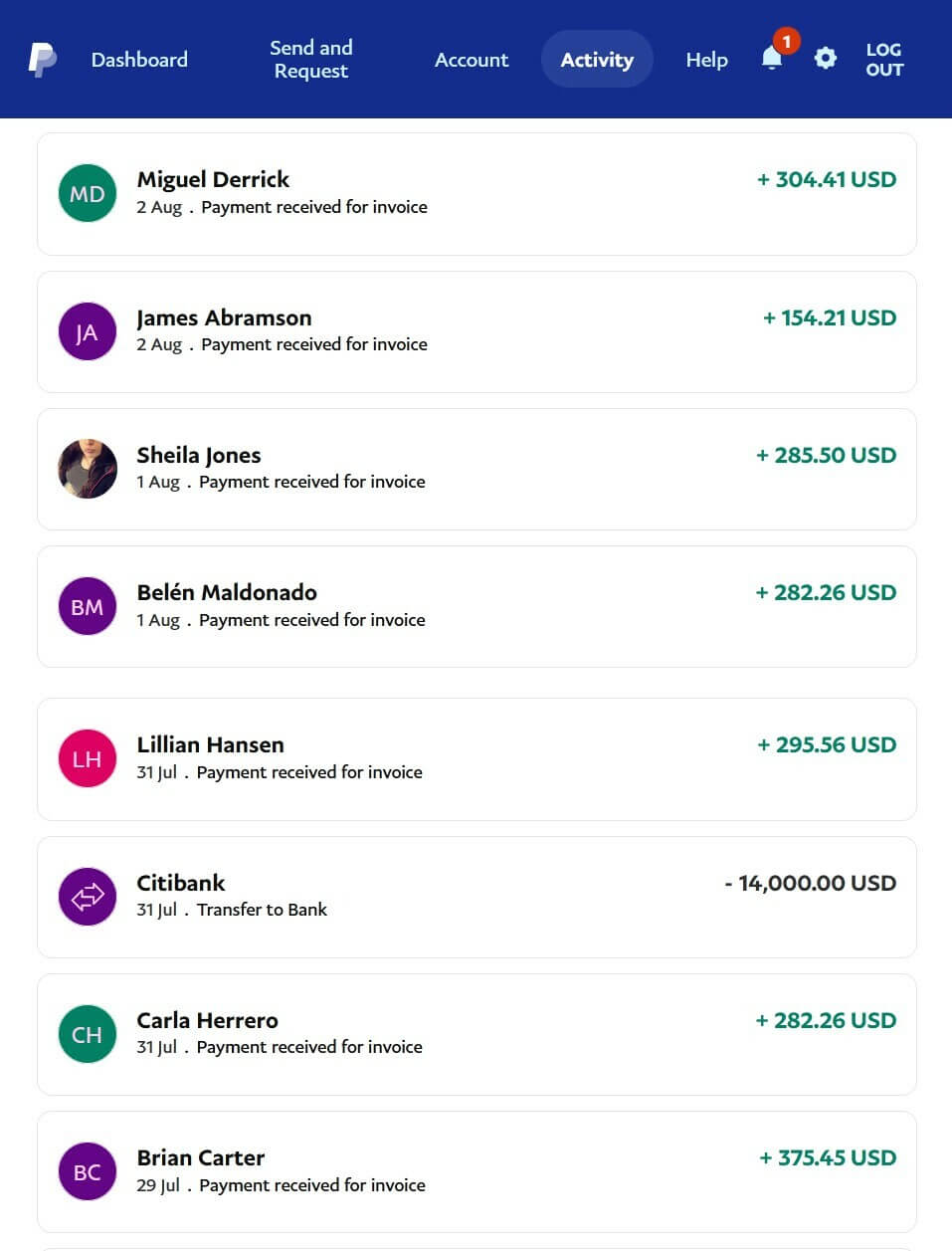Image resolution: width=952 pixels, height=1251 pixels.
Task: Open the Help menu item
Action: click(x=706, y=60)
